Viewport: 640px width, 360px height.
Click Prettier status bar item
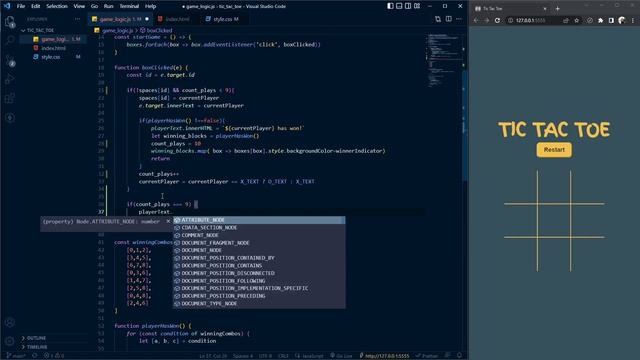point(427,356)
